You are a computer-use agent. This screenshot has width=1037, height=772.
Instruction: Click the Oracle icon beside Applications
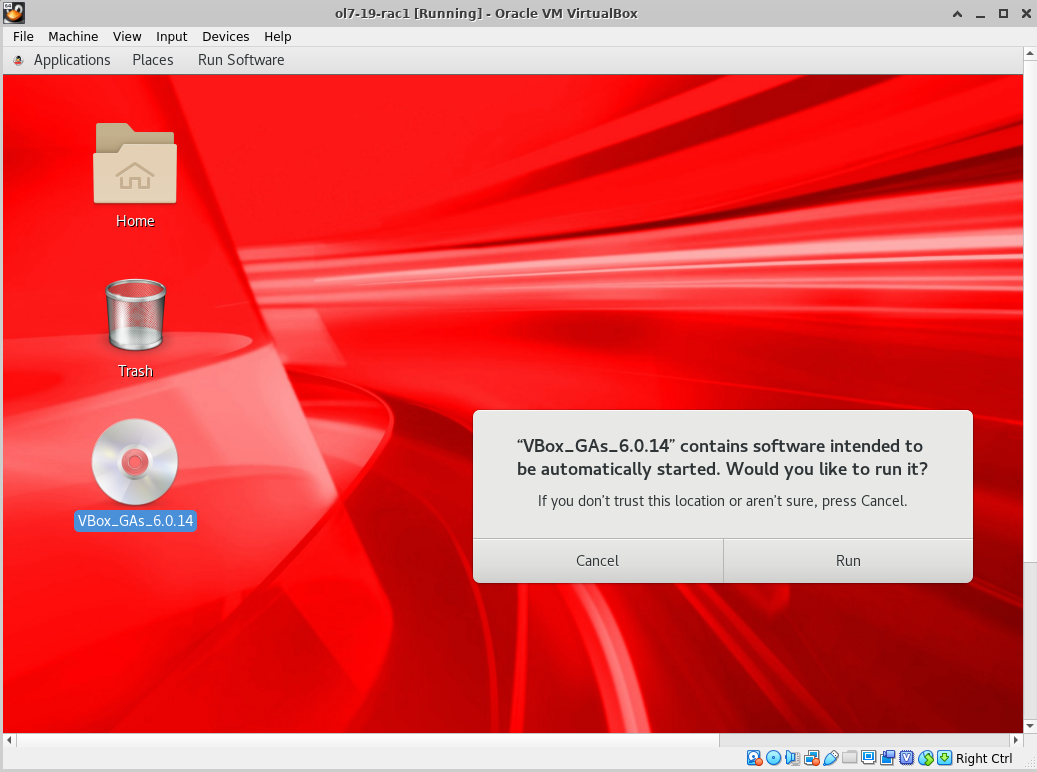[x=19, y=60]
